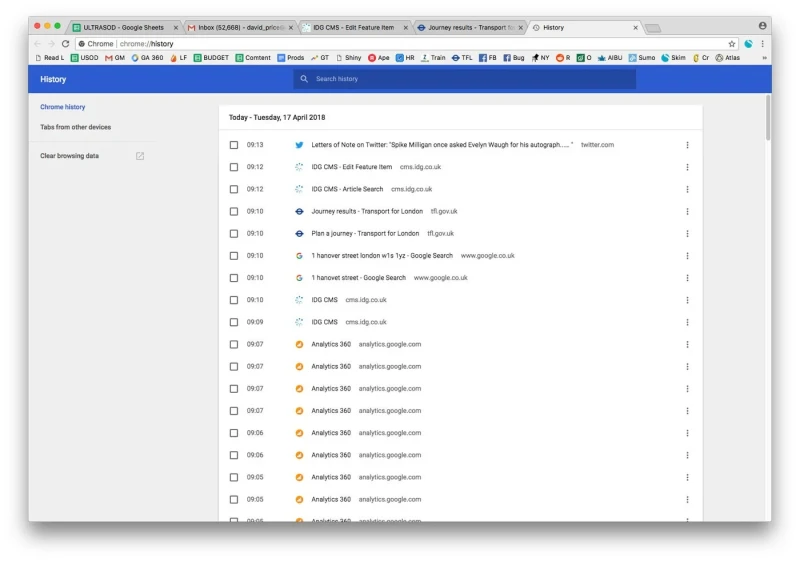Open more actions for Letters of Note entry

pyautogui.click(x=687, y=145)
